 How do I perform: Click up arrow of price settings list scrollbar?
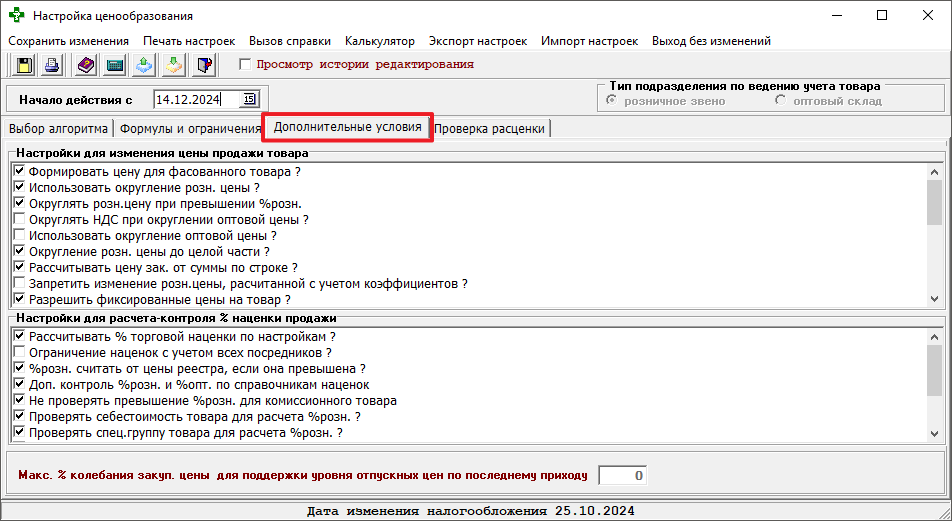point(934,172)
